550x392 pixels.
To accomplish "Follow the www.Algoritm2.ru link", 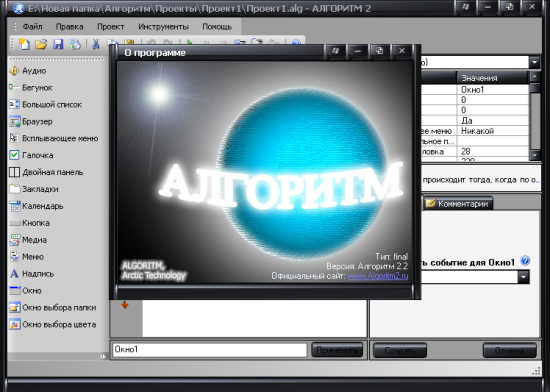I will (378, 276).
